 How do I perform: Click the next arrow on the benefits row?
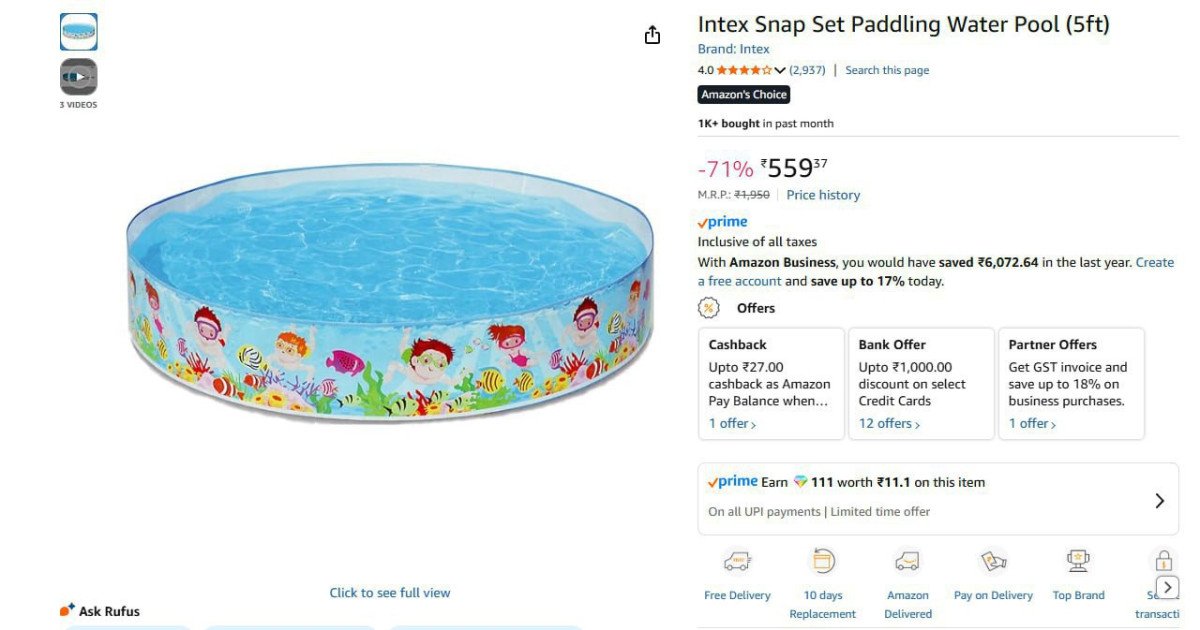tap(1167, 587)
